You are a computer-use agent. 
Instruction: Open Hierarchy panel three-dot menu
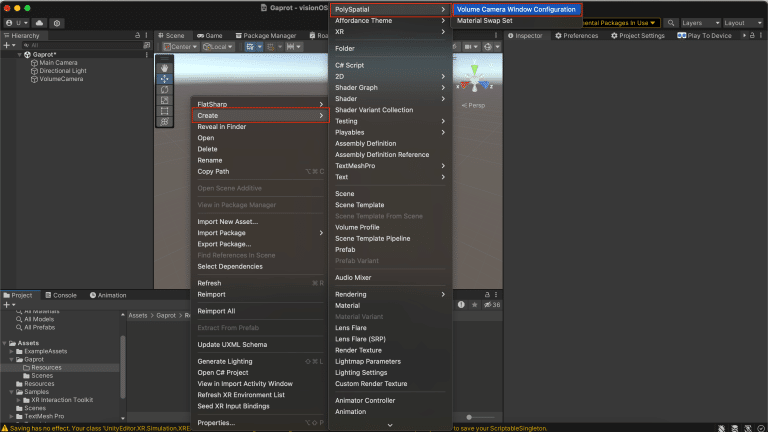(x=146, y=35)
